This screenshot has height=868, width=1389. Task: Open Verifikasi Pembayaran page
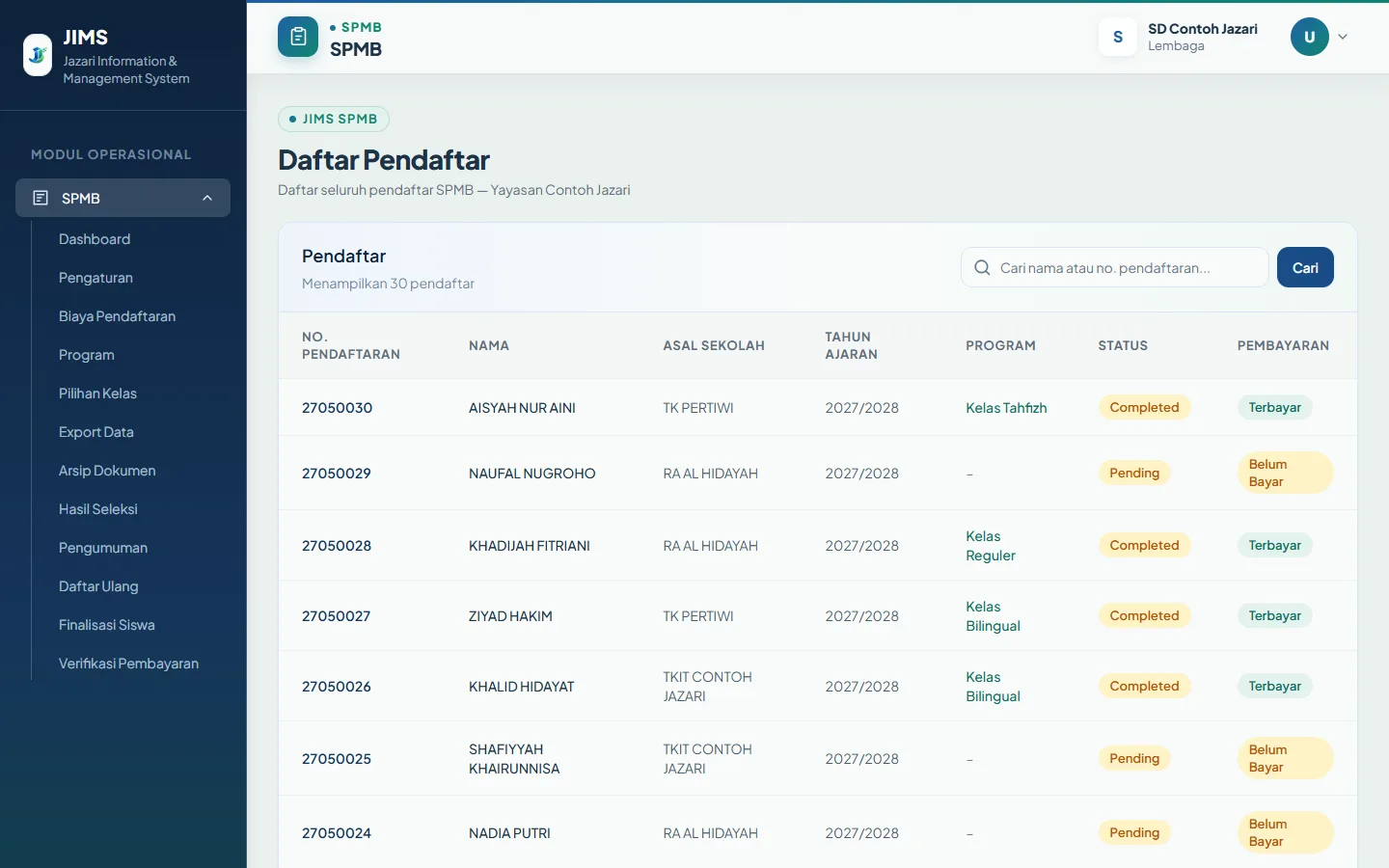point(128,664)
